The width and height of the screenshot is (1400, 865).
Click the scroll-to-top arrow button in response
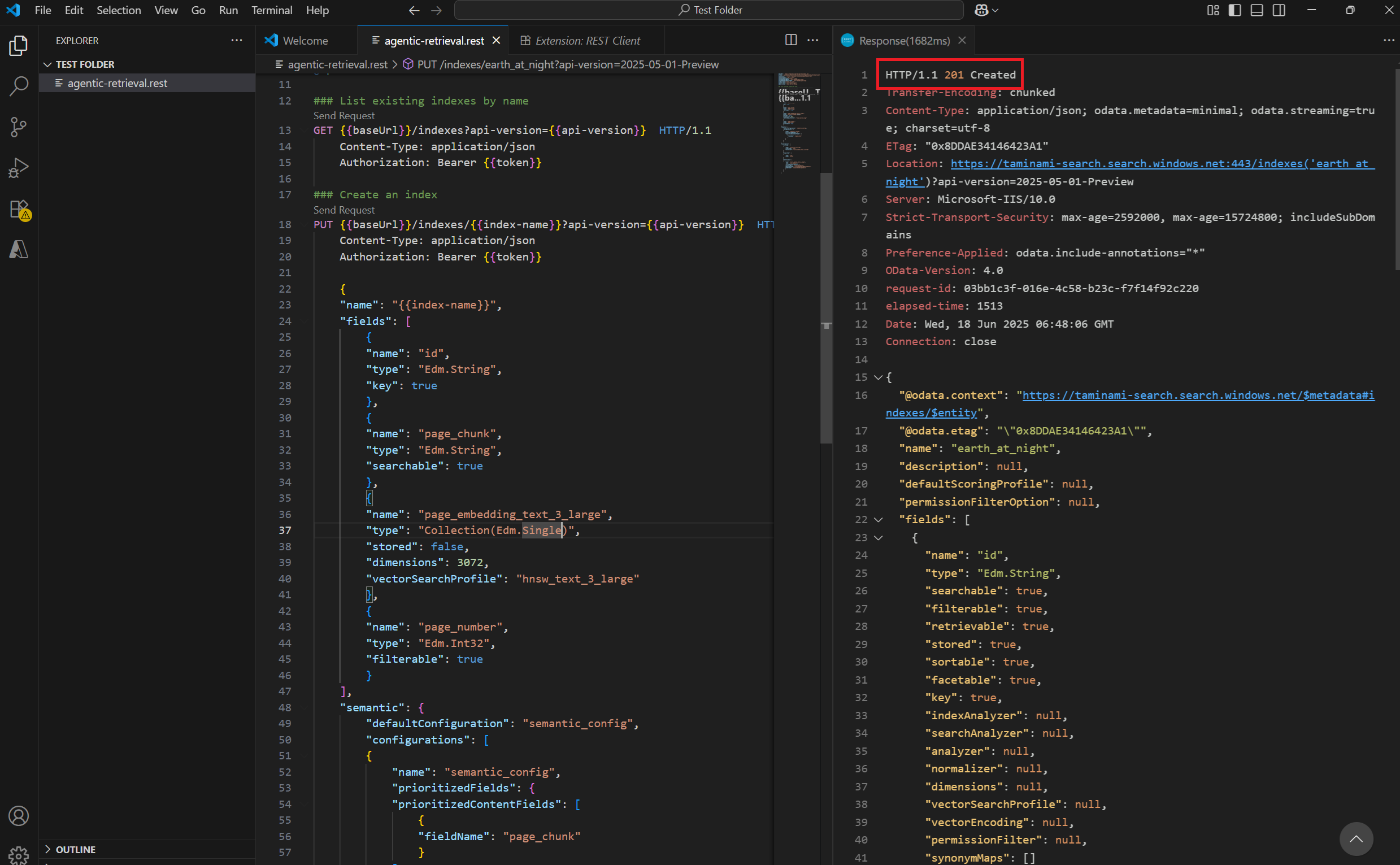1356,839
